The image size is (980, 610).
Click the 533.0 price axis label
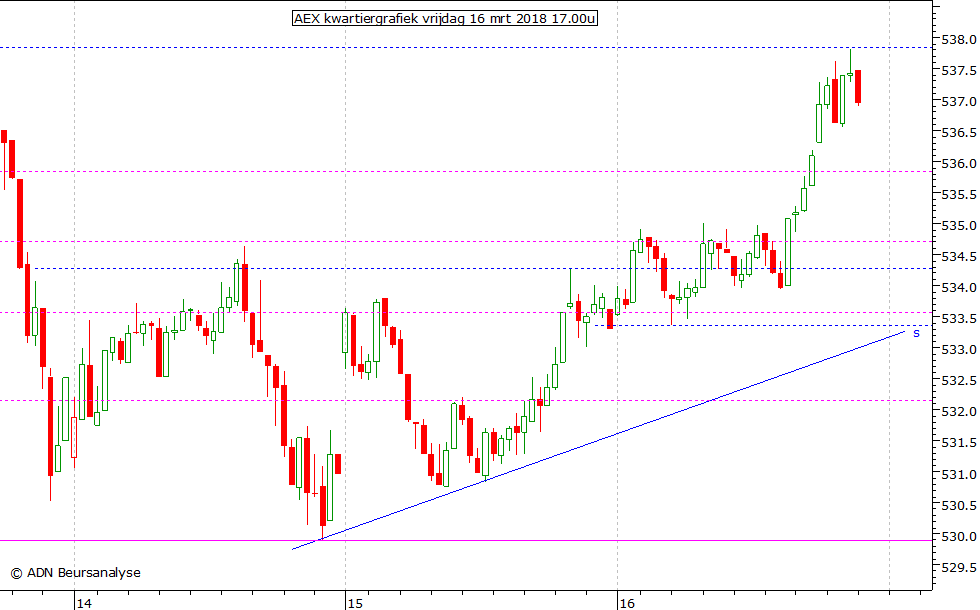(x=959, y=349)
